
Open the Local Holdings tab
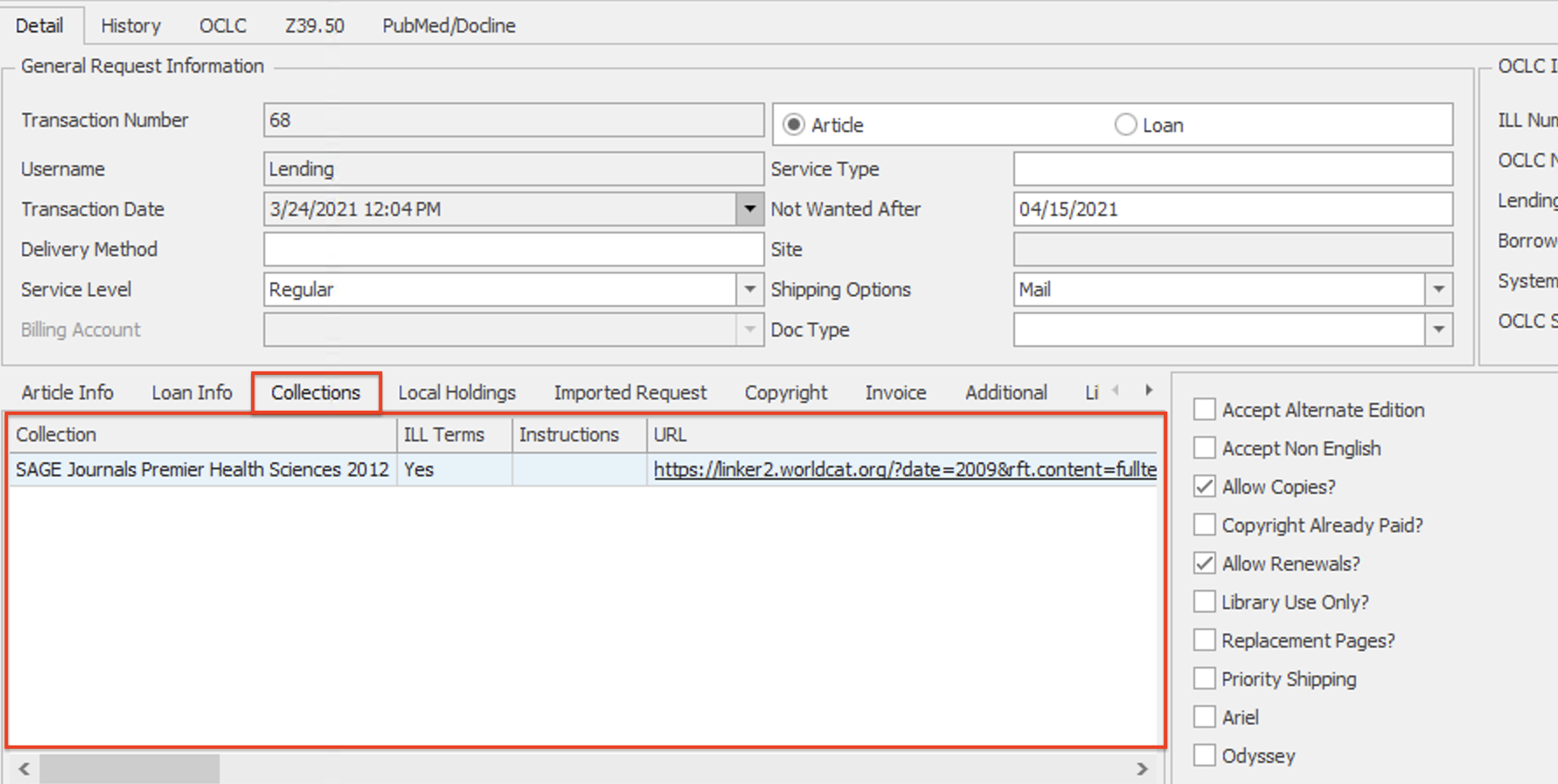click(x=456, y=393)
